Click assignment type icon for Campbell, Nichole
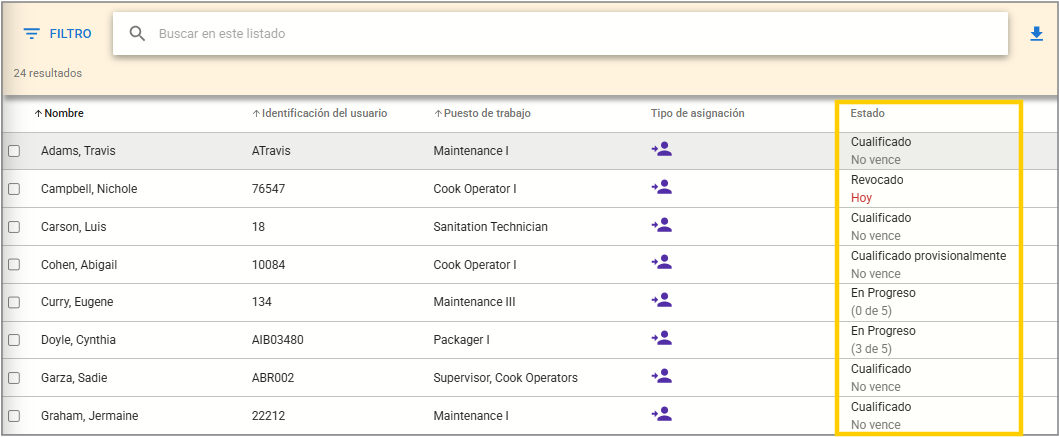Screen dimensions: 1059x437 661,188
